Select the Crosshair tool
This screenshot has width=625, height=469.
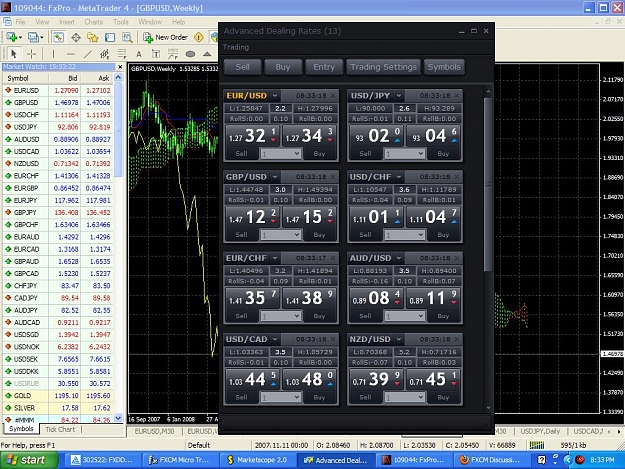tap(31, 53)
